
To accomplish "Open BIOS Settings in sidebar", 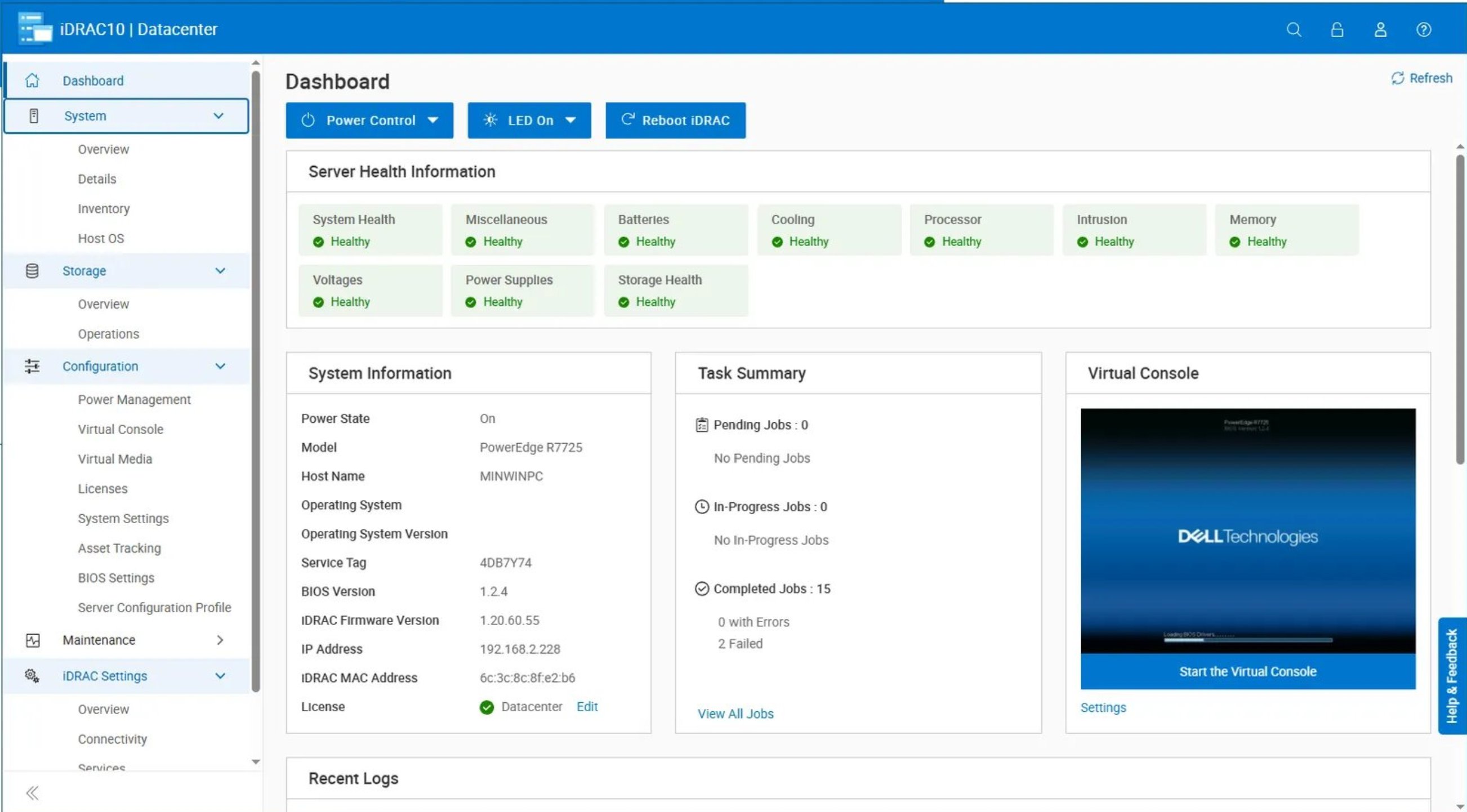I will [115, 577].
